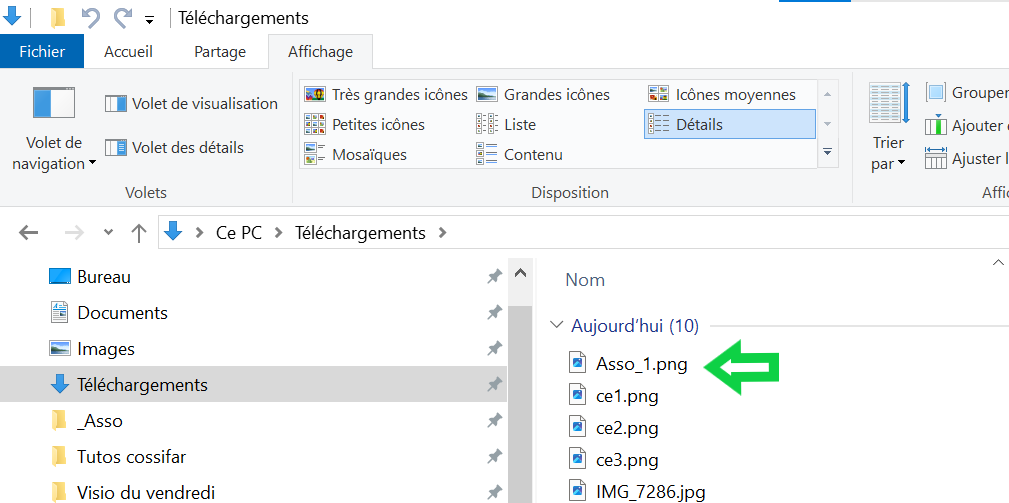Open the Fichier menu tab
1009x503 pixels.
coord(42,52)
